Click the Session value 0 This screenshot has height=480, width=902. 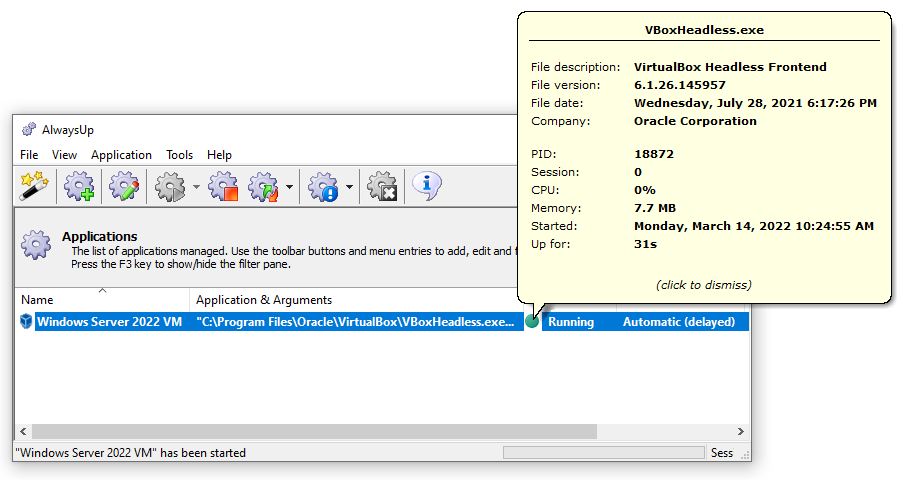[x=638, y=172]
